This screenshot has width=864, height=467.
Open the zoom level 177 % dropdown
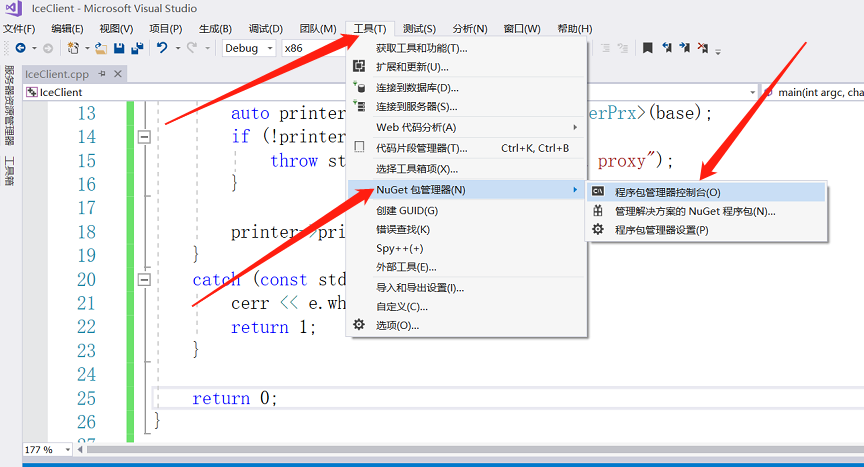(x=68, y=449)
